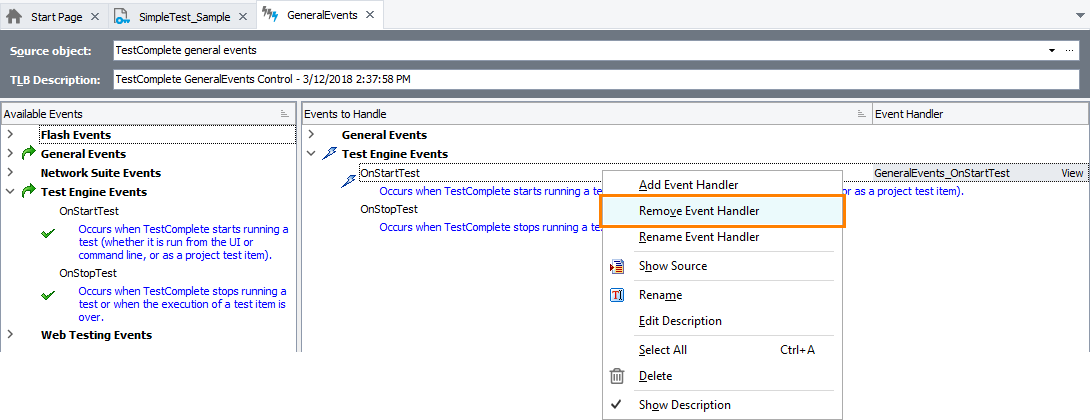This screenshot has height=420, width=1090.
Task: Click the Available Events column sort icon
Action: [284, 114]
